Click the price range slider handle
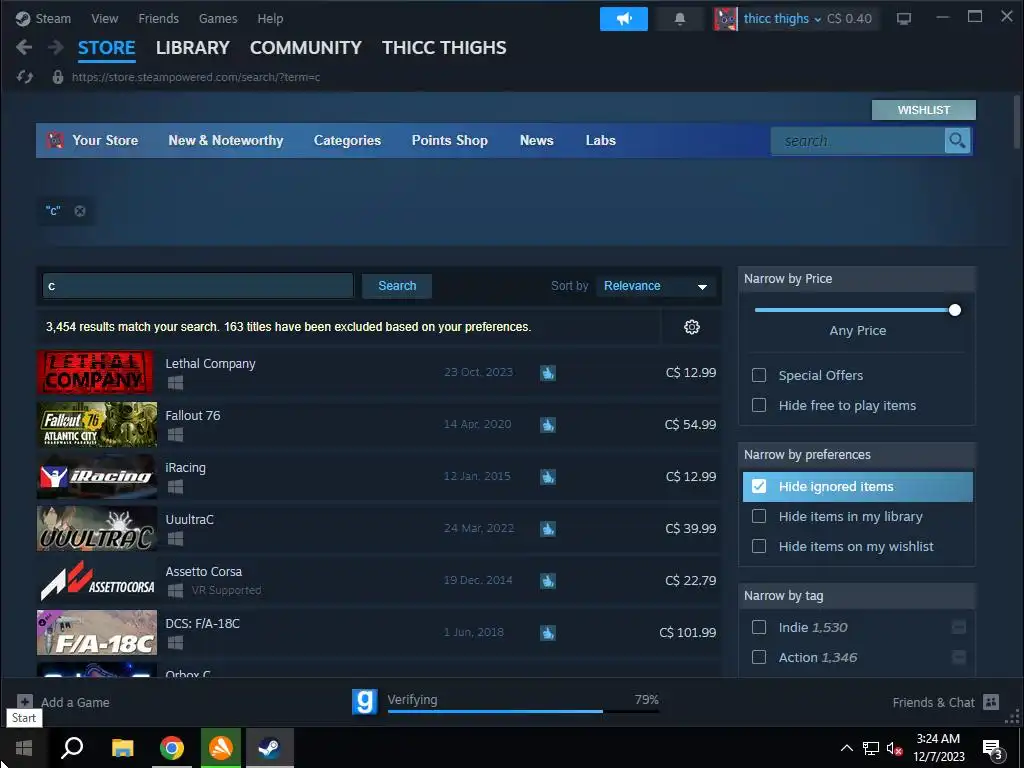 955,310
